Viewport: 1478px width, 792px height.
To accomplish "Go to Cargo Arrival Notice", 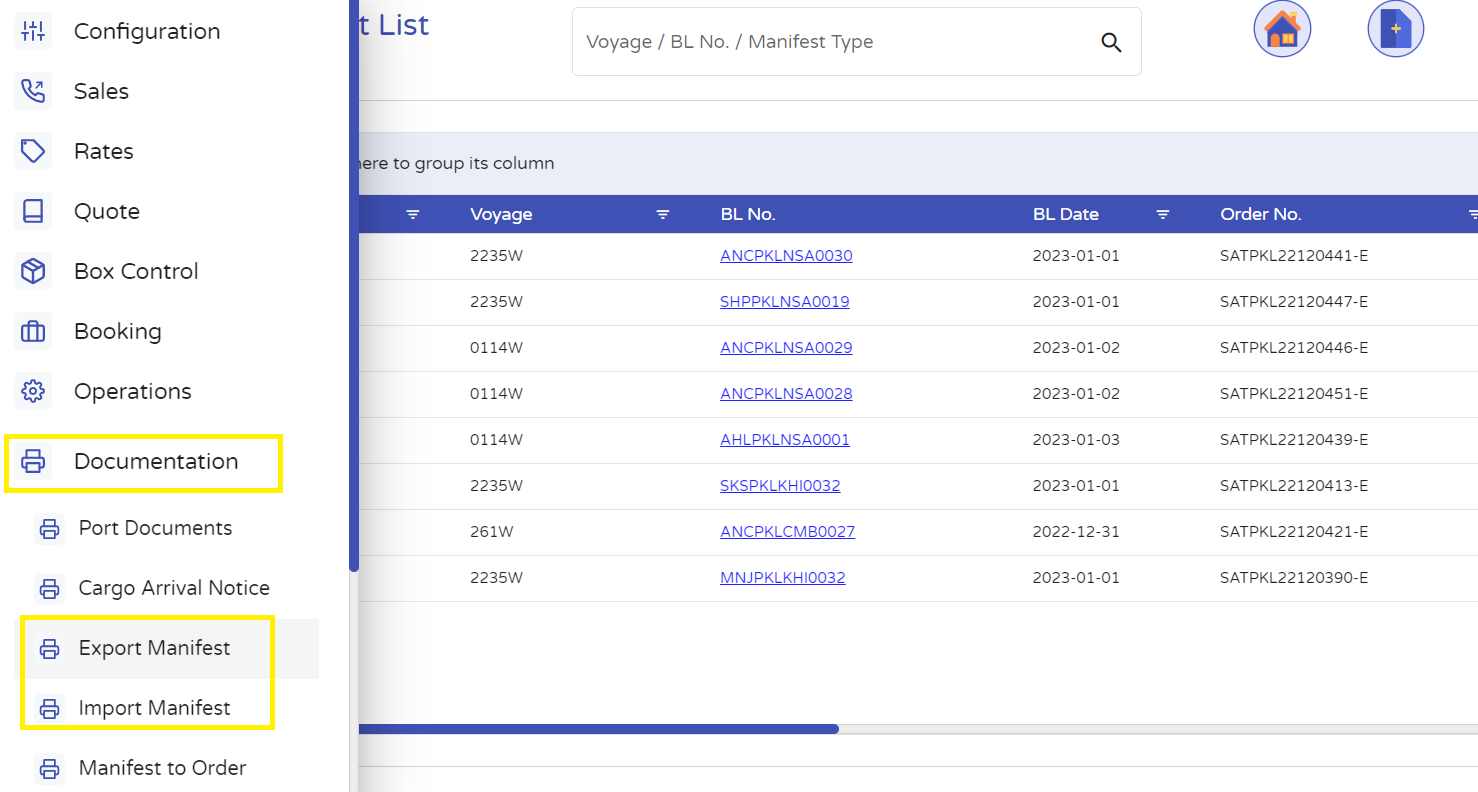I will (x=173, y=588).
